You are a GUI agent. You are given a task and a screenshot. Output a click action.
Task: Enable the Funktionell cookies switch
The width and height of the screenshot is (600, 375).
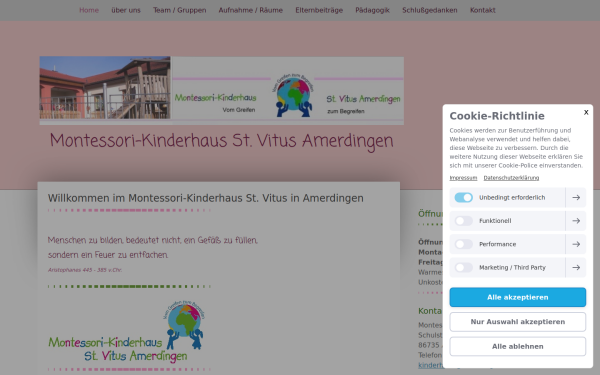463,221
